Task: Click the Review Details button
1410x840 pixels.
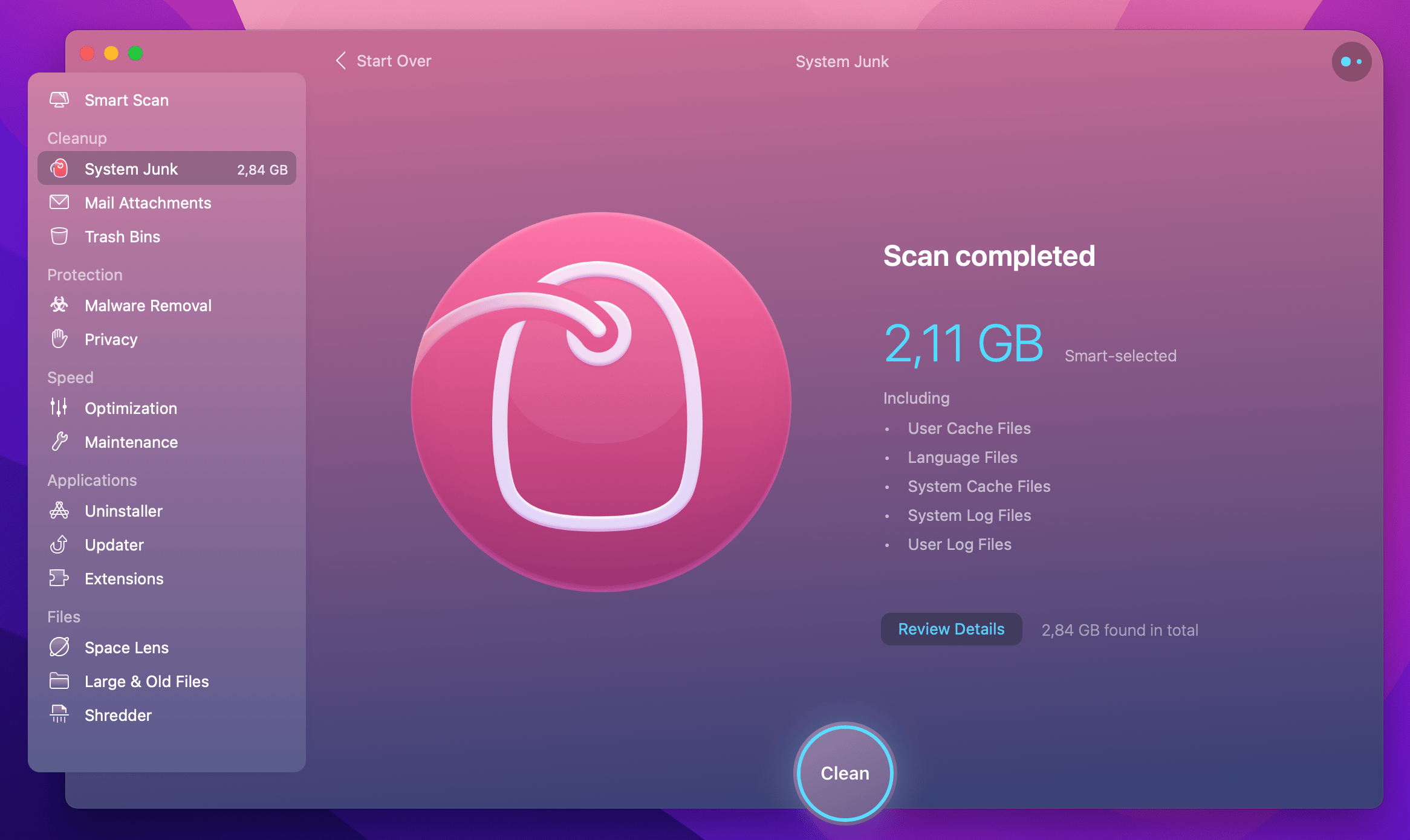Action: pyautogui.click(x=951, y=629)
